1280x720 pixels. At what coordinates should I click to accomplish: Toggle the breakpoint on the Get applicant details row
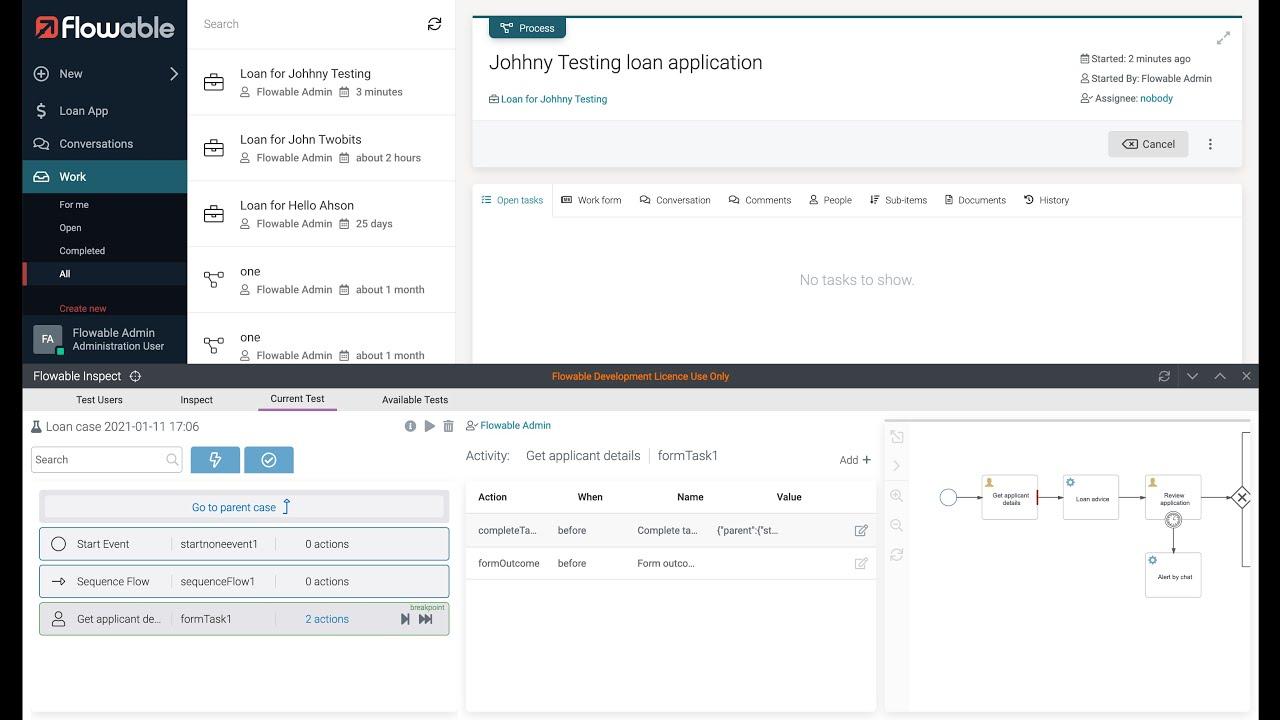point(427,607)
